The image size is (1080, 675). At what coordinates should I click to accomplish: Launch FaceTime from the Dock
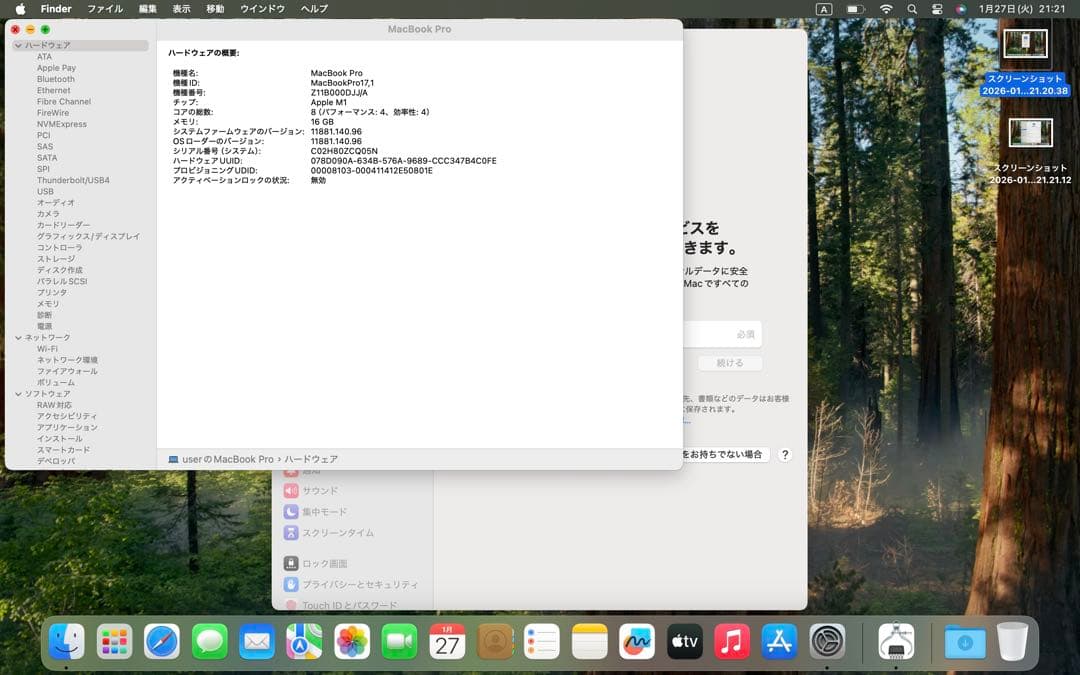[400, 643]
